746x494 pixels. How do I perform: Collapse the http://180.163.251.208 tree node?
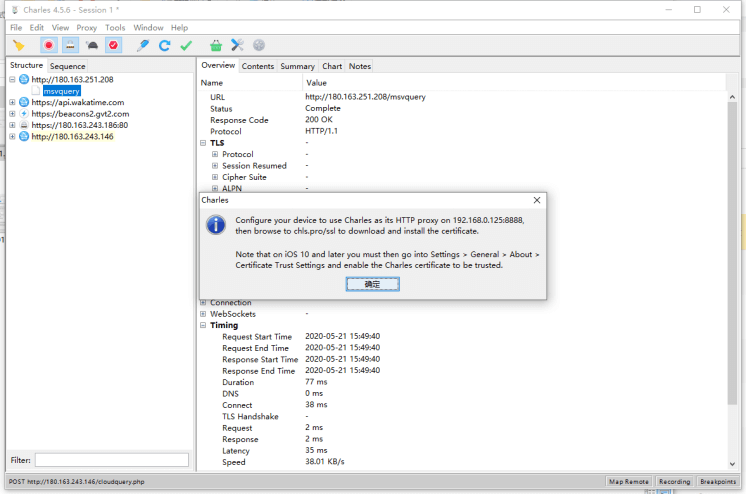coord(12,79)
